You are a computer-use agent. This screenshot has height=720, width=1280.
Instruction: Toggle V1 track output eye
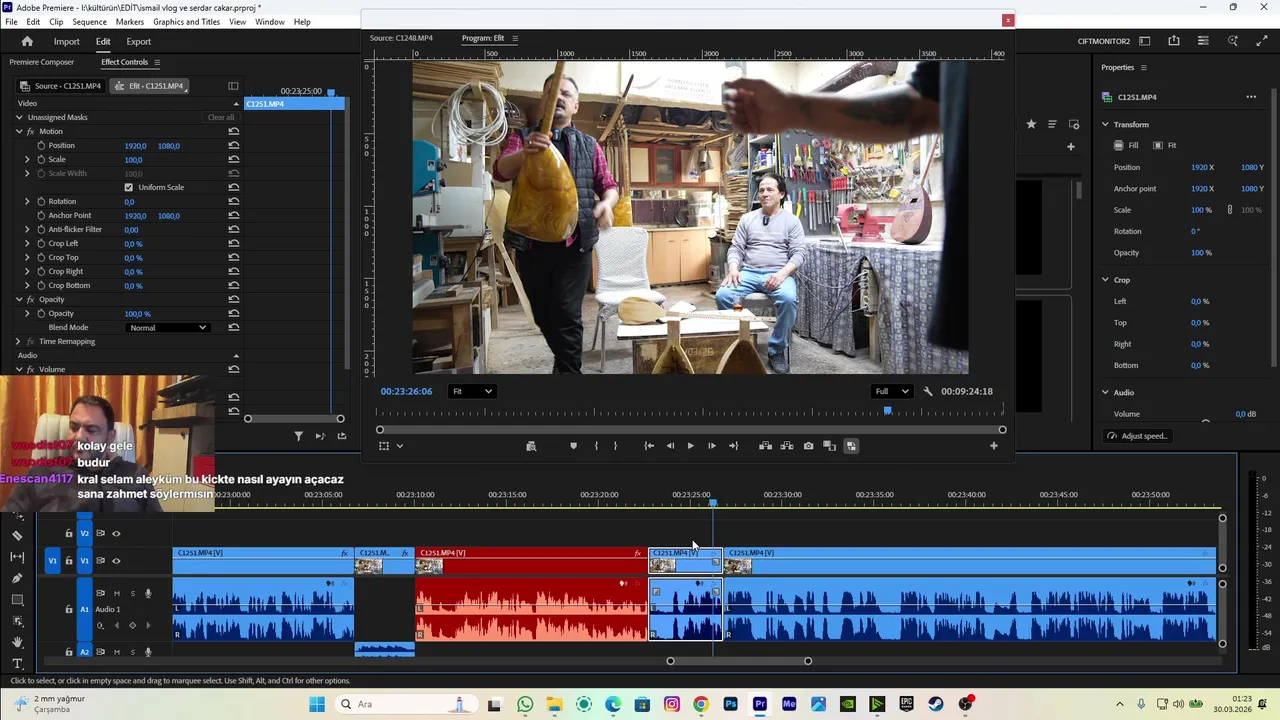point(116,561)
